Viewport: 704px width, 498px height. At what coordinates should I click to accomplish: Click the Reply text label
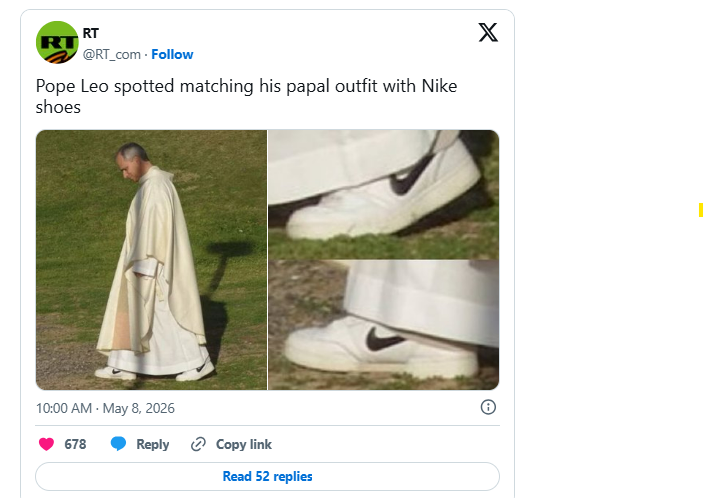pos(153,444)
